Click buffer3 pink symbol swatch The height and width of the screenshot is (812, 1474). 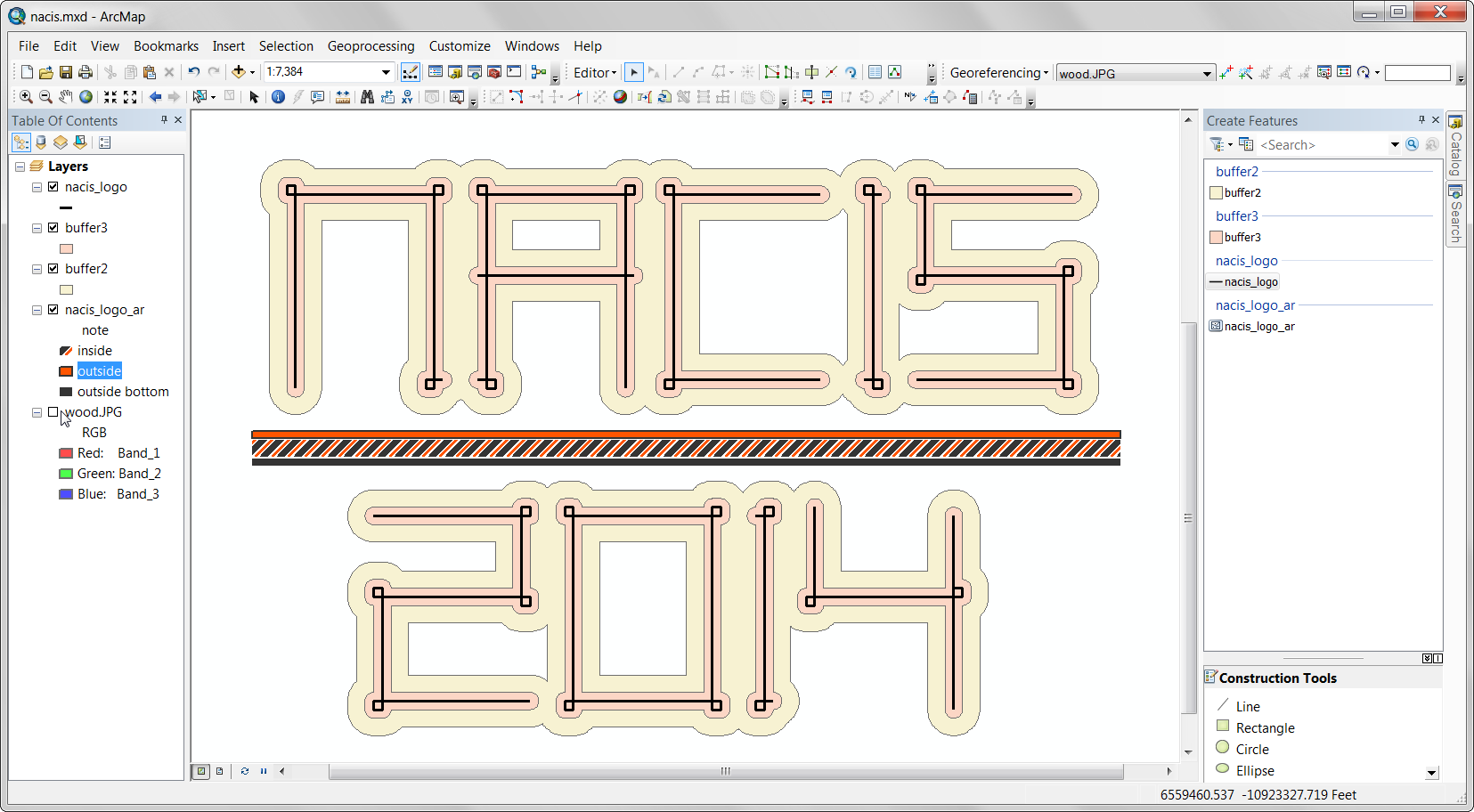tap(66, 248)
